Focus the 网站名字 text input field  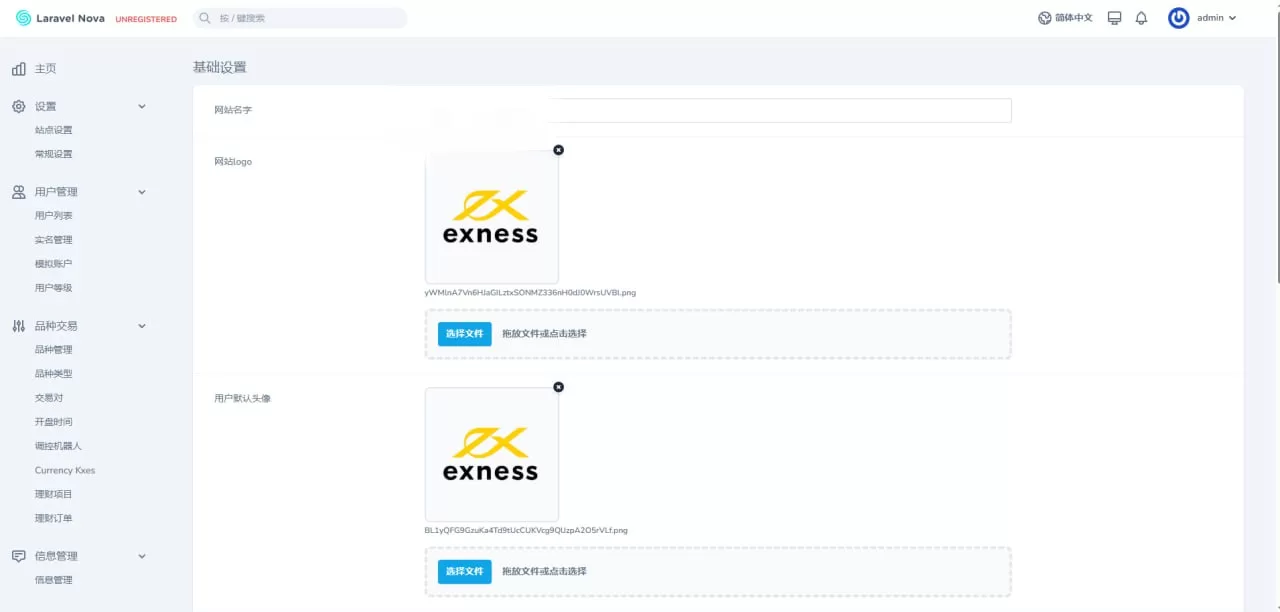tap(780, 110)
